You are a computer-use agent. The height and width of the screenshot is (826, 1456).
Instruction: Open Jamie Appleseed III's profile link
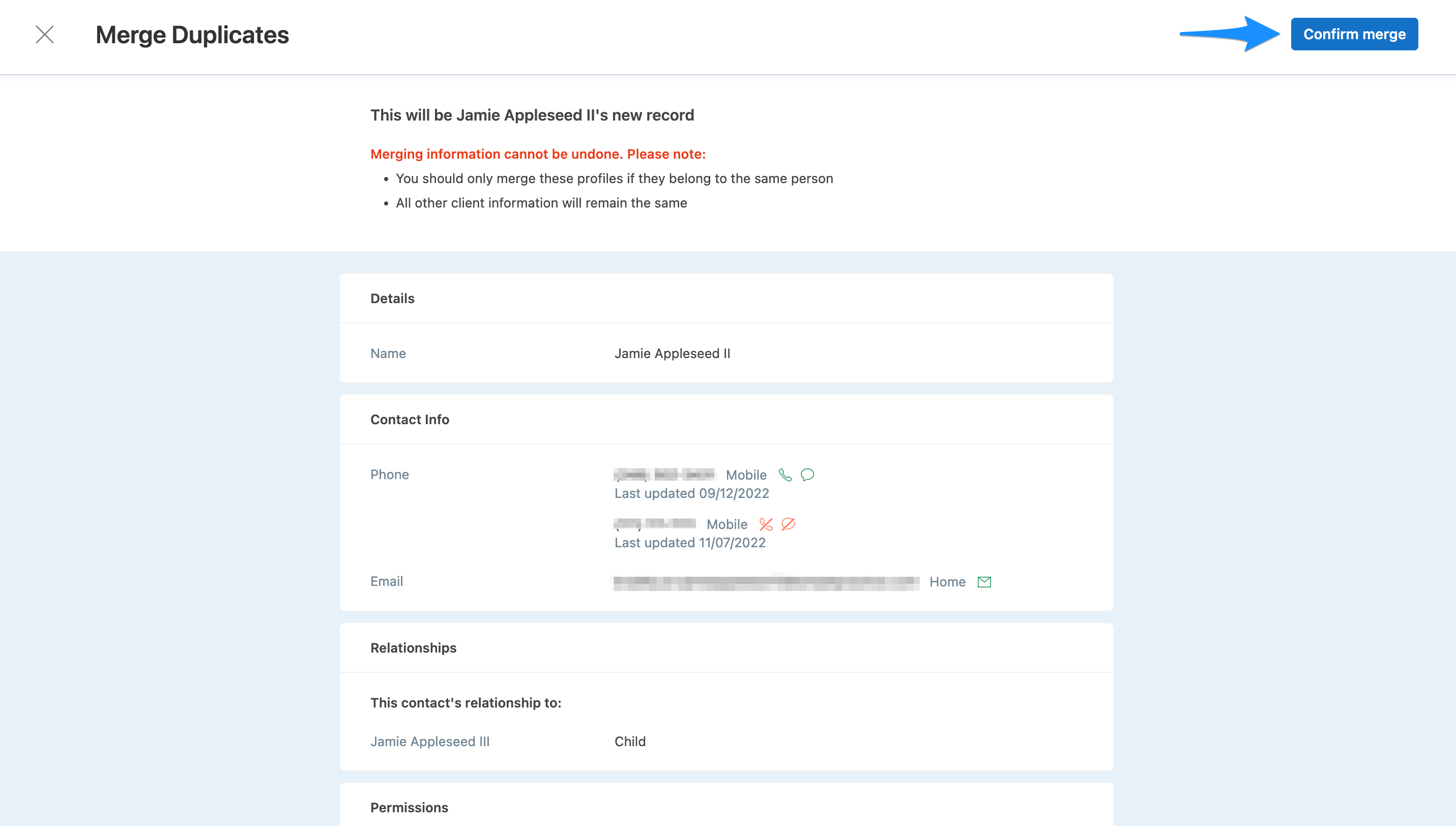pos(429,741)
